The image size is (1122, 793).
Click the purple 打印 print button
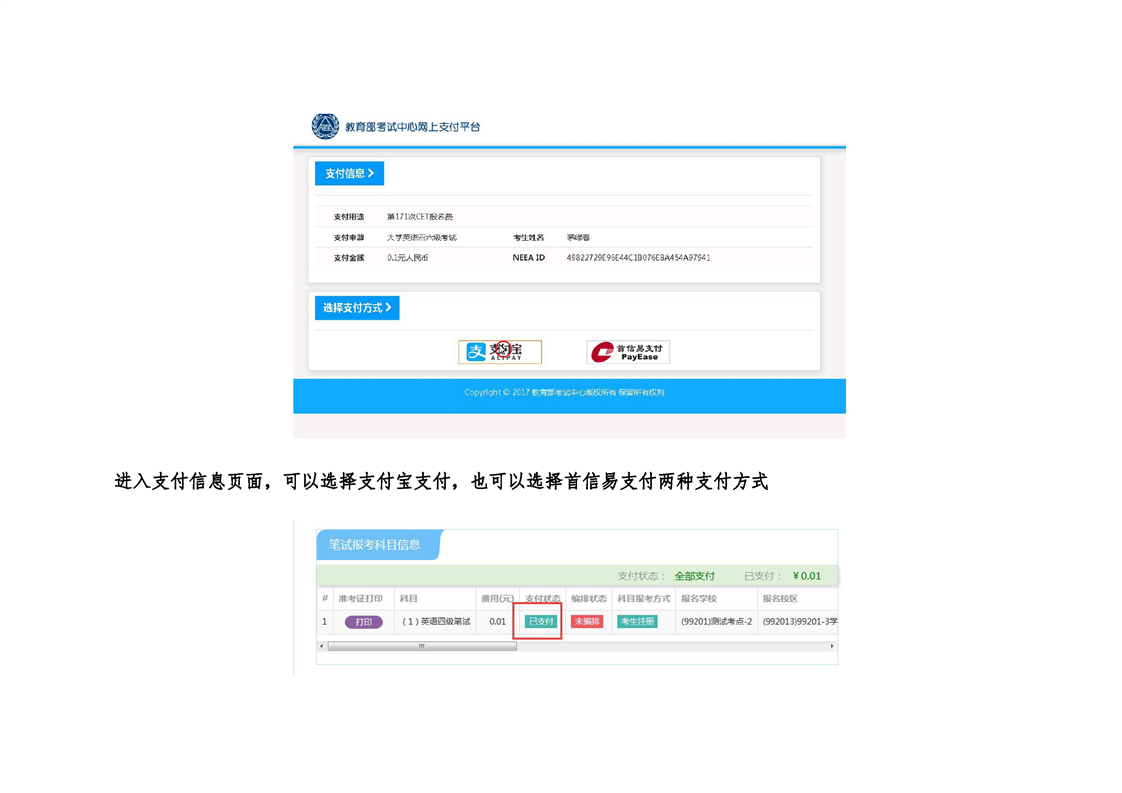tap(363, 621)
